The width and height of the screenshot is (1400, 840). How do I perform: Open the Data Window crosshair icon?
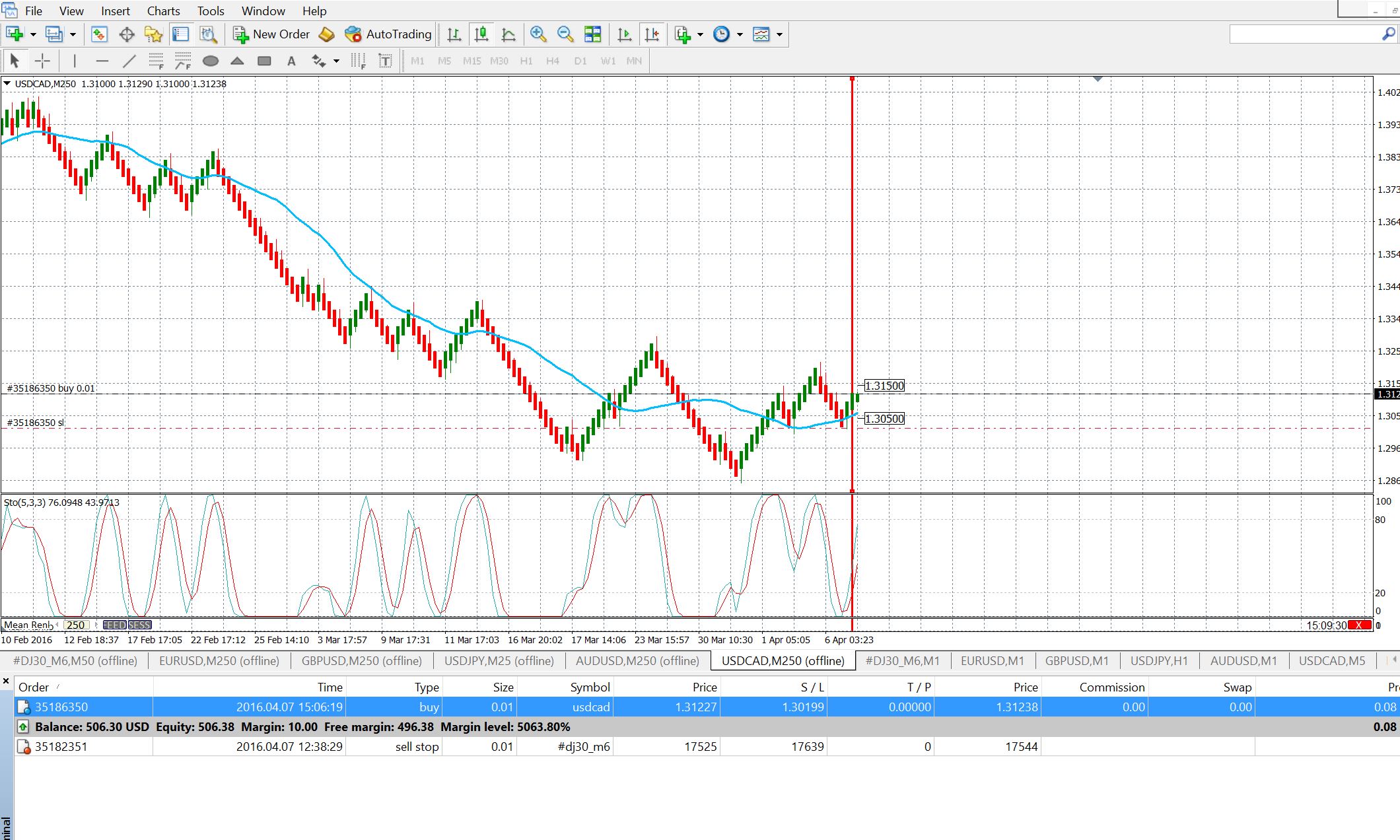tap(126, 34)
